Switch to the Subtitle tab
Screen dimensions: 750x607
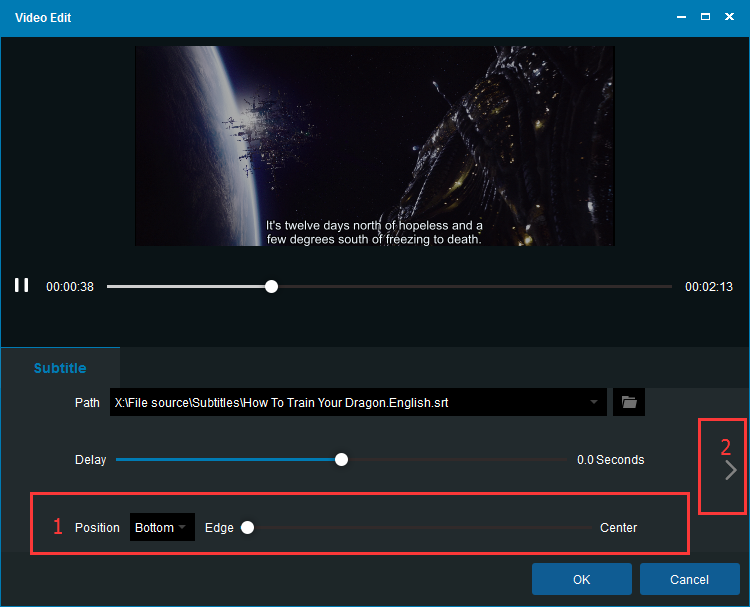[x=60, y=368]
